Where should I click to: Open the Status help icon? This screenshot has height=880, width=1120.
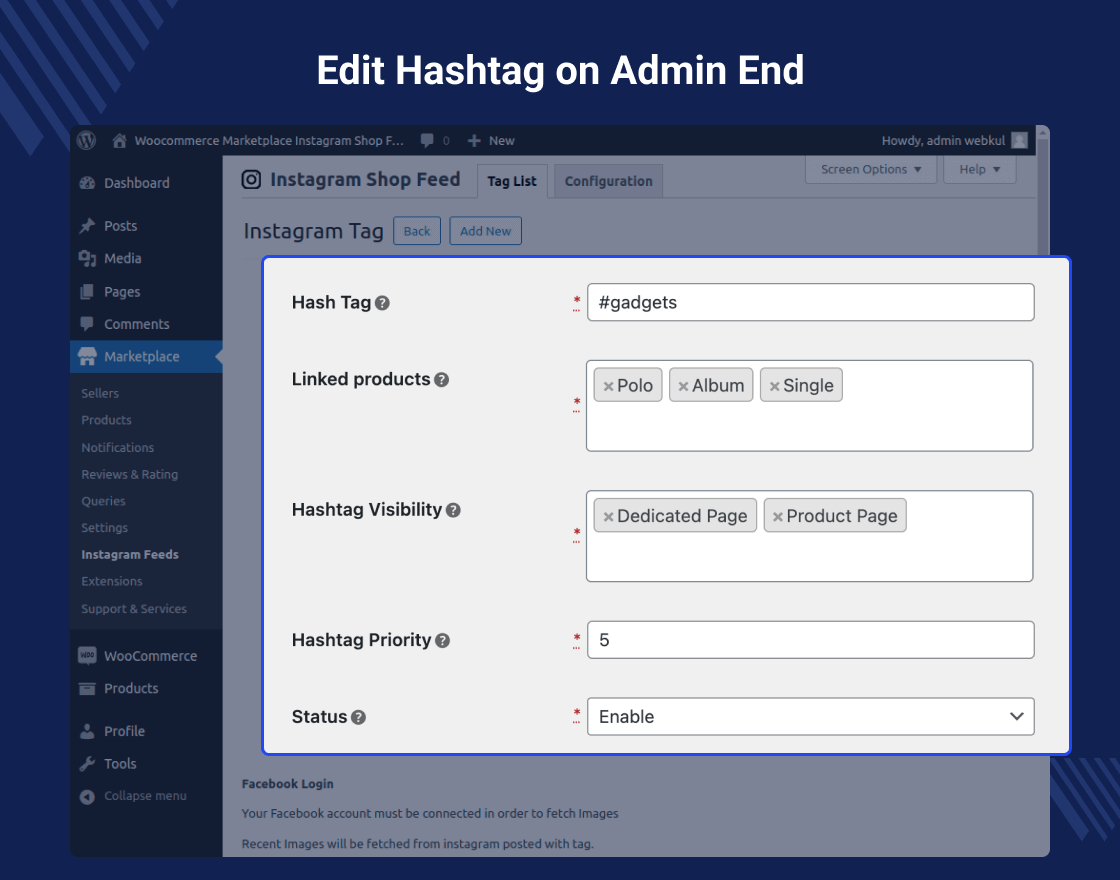(x=359, y=717)
